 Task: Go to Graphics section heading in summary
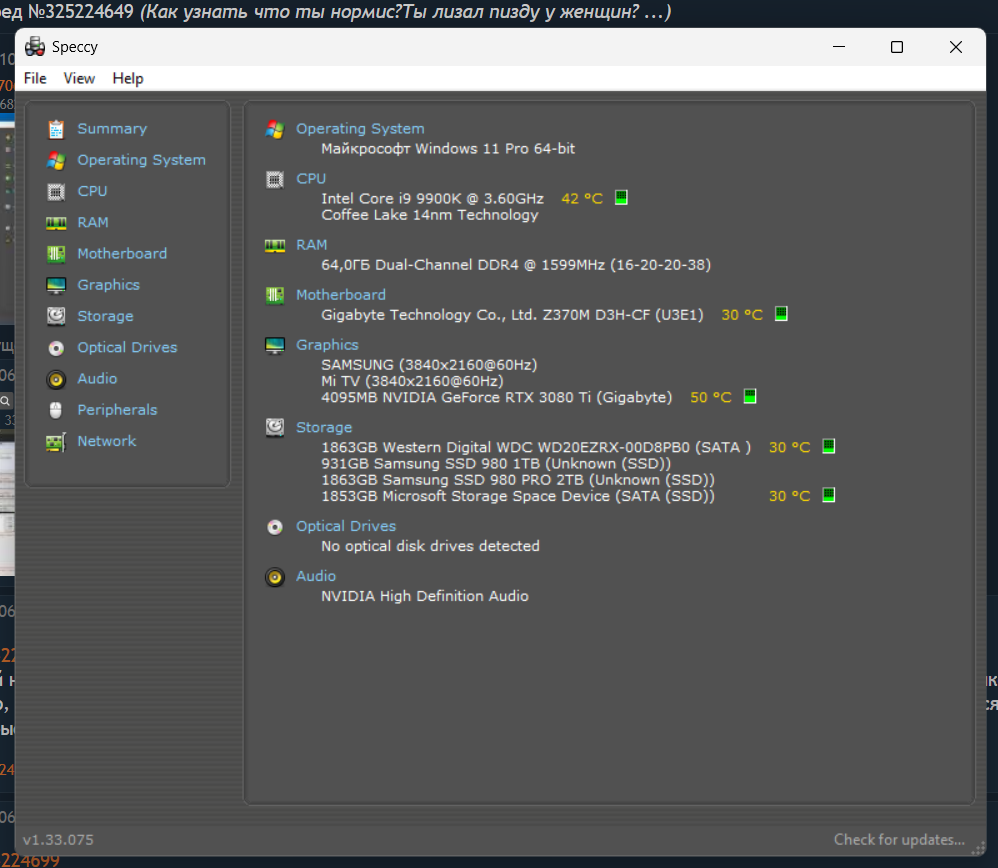tap(327, 345)
